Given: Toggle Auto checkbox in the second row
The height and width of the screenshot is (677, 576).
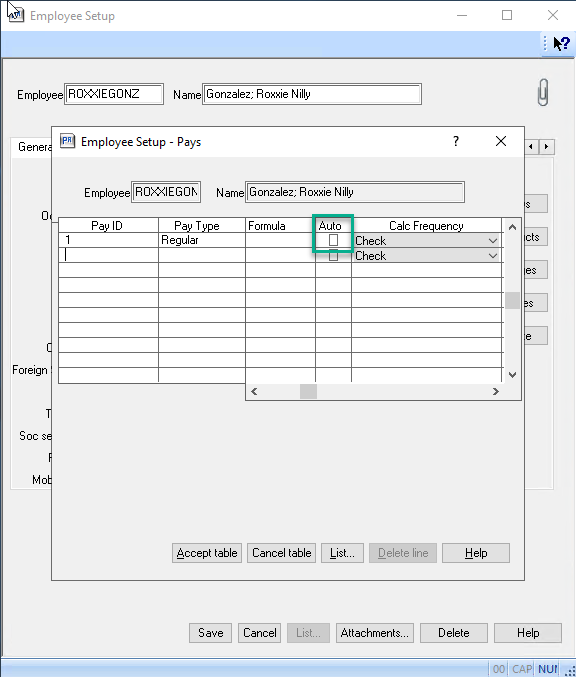Looking at the screenshot, I should (x=333, y=256).
